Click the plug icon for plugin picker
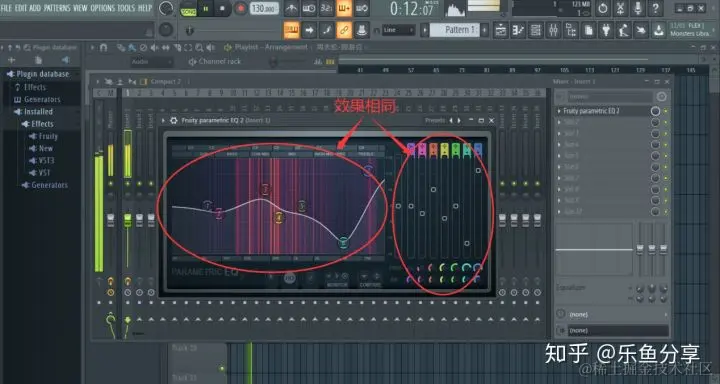The image size is (720, 384). [x=606, y=30]
